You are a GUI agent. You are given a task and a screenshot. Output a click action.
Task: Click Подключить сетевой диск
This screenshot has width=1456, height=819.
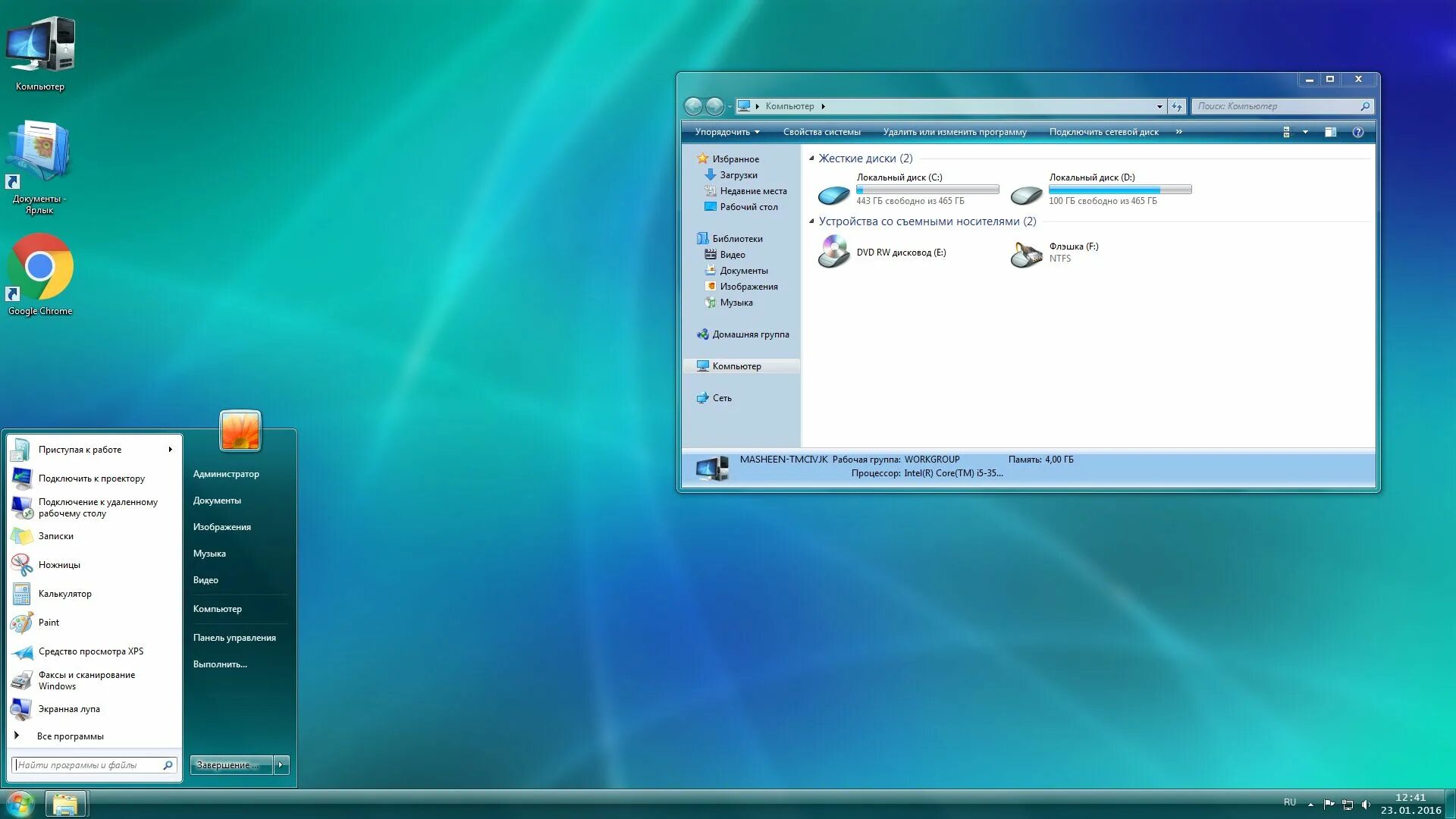1104,132
